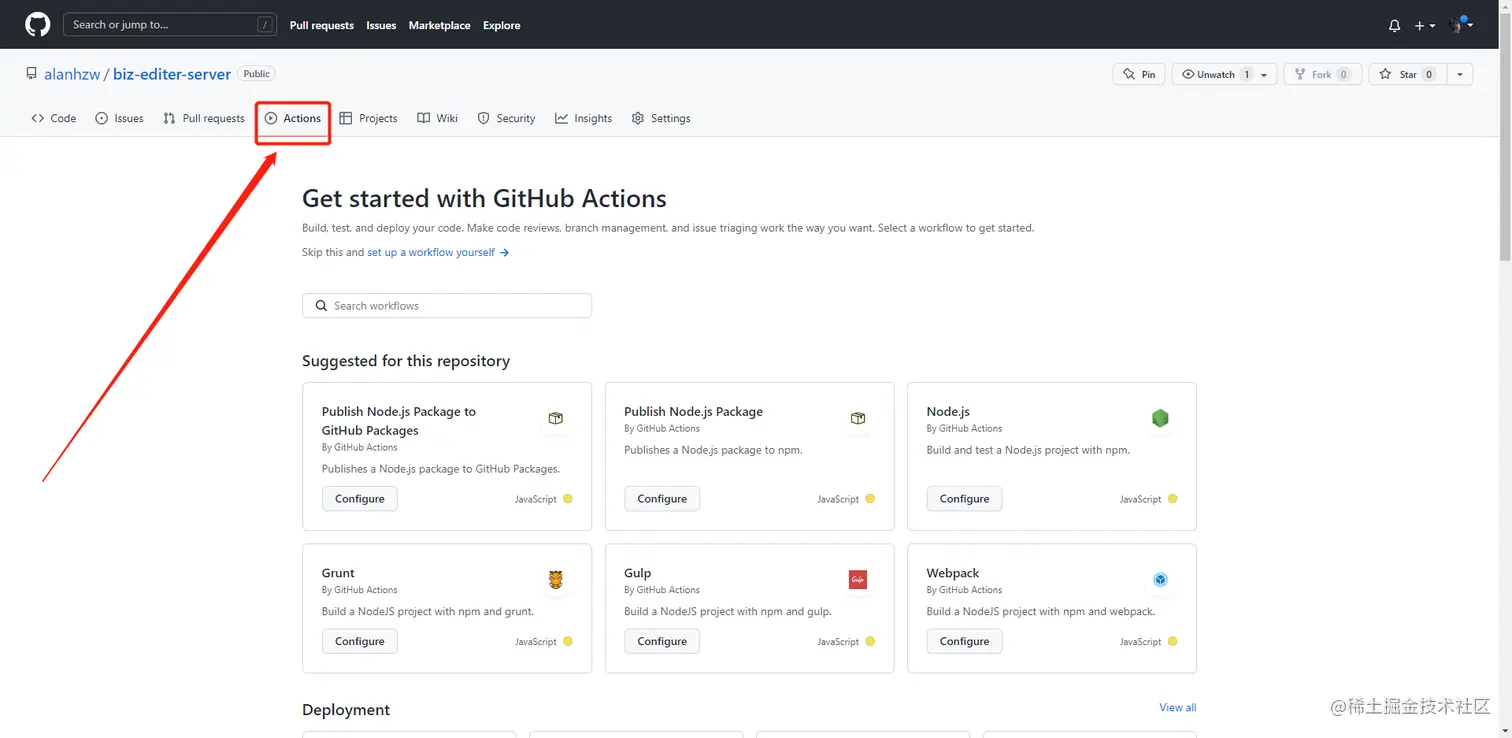Viewport: 1512px width, 738px height.
Task: Click the GitHub octocat logo
Action: tap(37, 25)
